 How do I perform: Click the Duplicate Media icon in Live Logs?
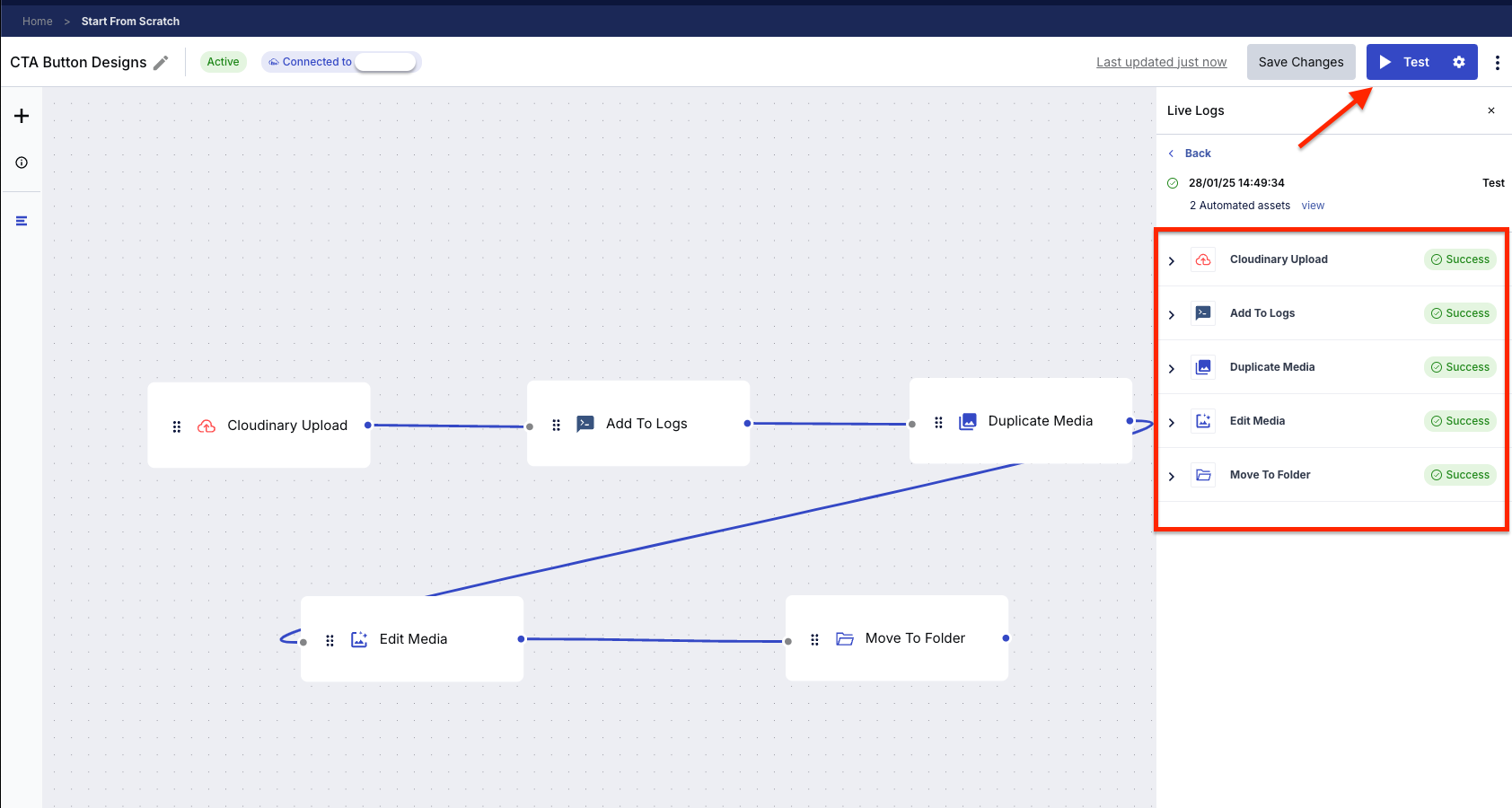(x=1203, y=367)
